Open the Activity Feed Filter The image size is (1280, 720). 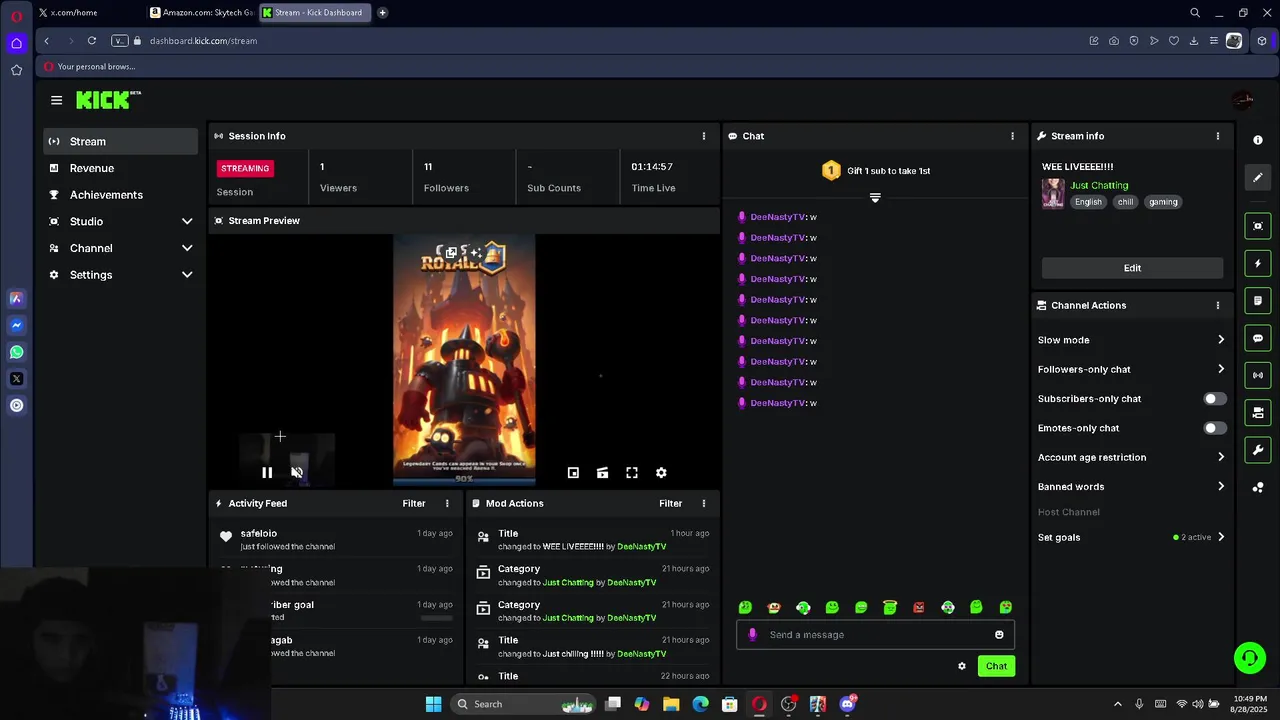tap(414, 504)
